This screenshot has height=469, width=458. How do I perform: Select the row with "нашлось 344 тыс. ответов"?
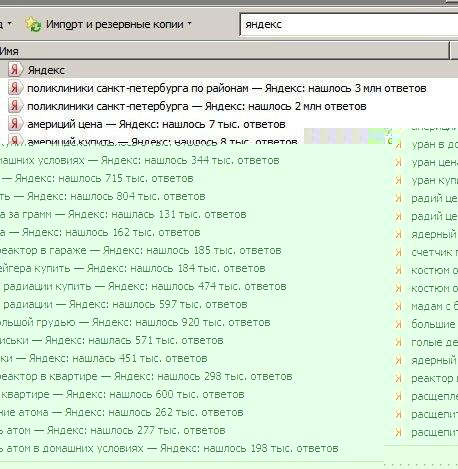[140, 160]
